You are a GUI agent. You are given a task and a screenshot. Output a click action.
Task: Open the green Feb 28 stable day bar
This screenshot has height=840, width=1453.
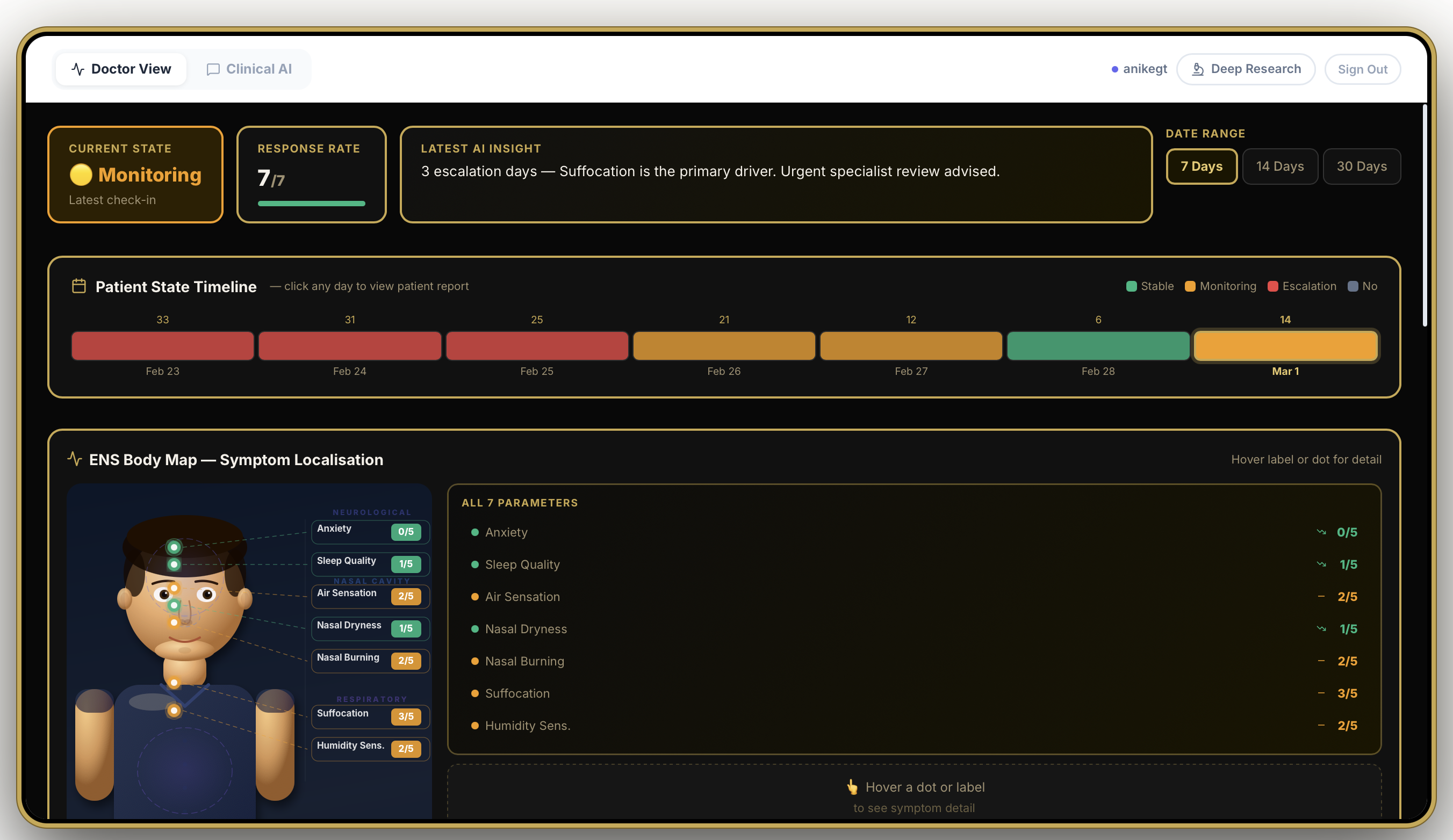pyautogui.click(x=1098, y=346)
